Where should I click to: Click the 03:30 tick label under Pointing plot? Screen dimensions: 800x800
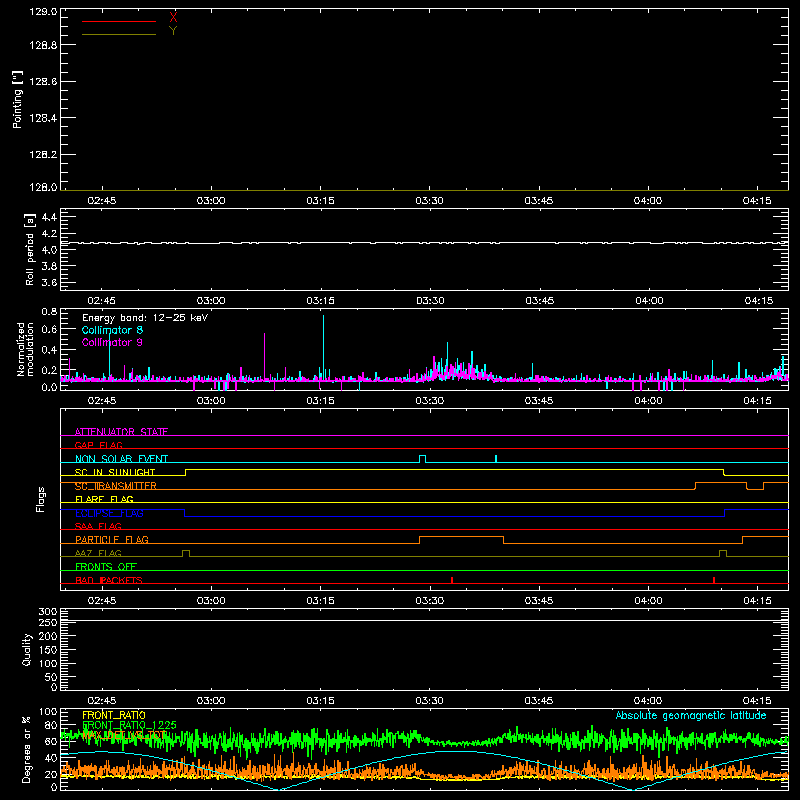point(429,201)
